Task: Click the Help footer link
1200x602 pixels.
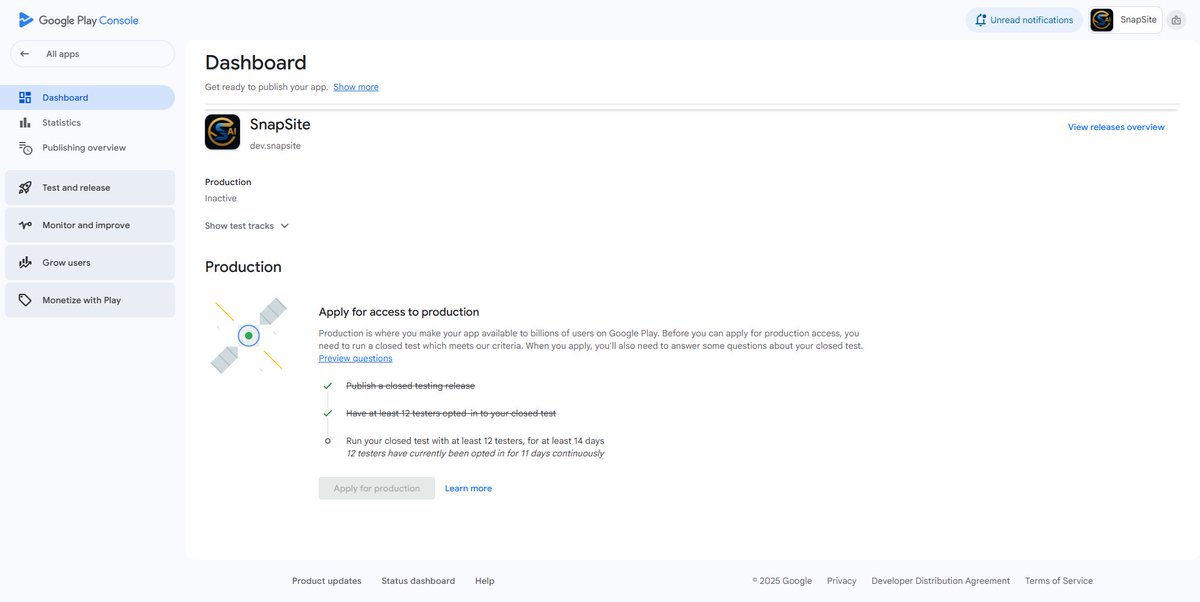Action: click(485, 581)
